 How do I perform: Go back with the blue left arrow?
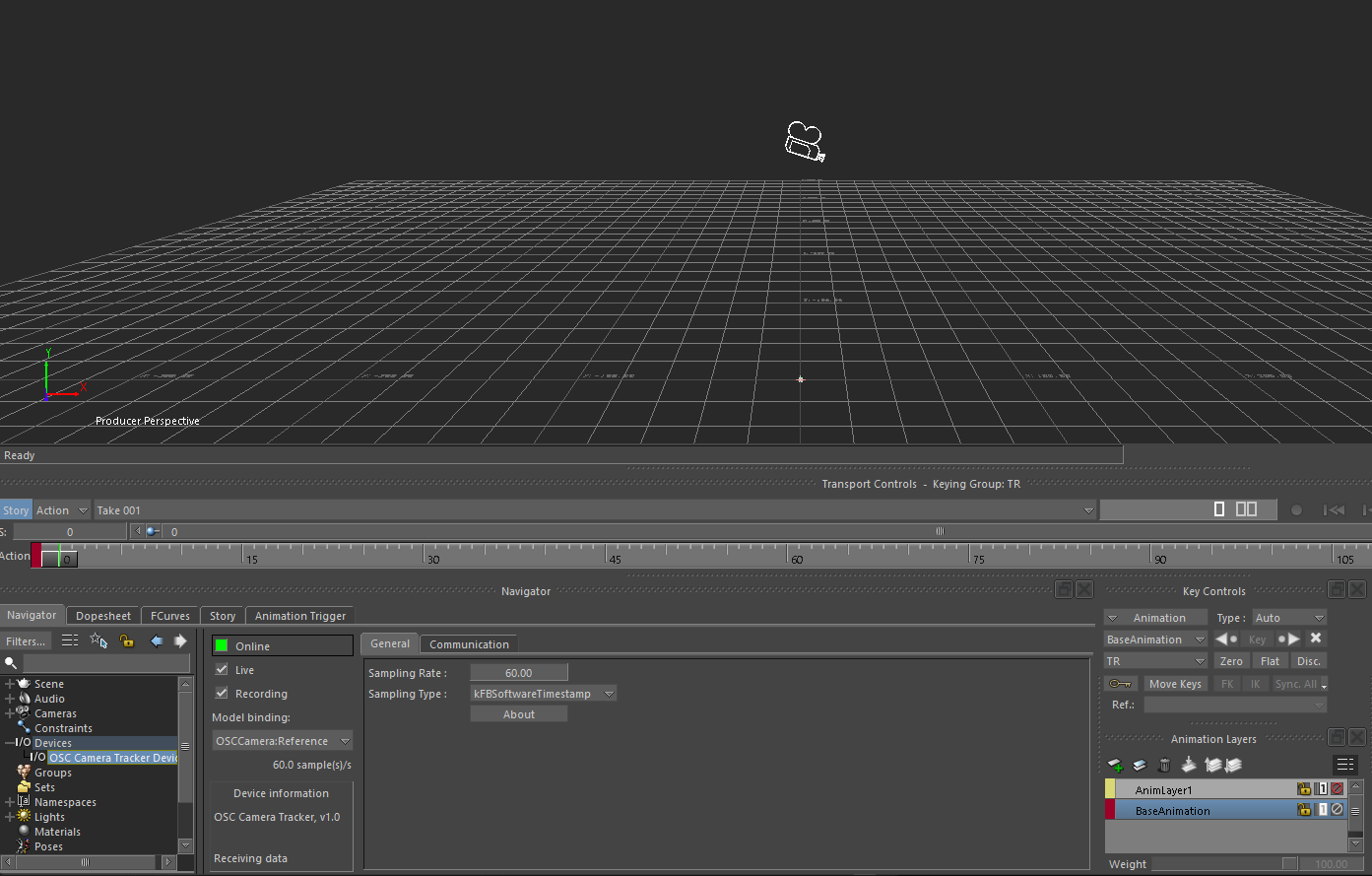click(x=157, y=640)
